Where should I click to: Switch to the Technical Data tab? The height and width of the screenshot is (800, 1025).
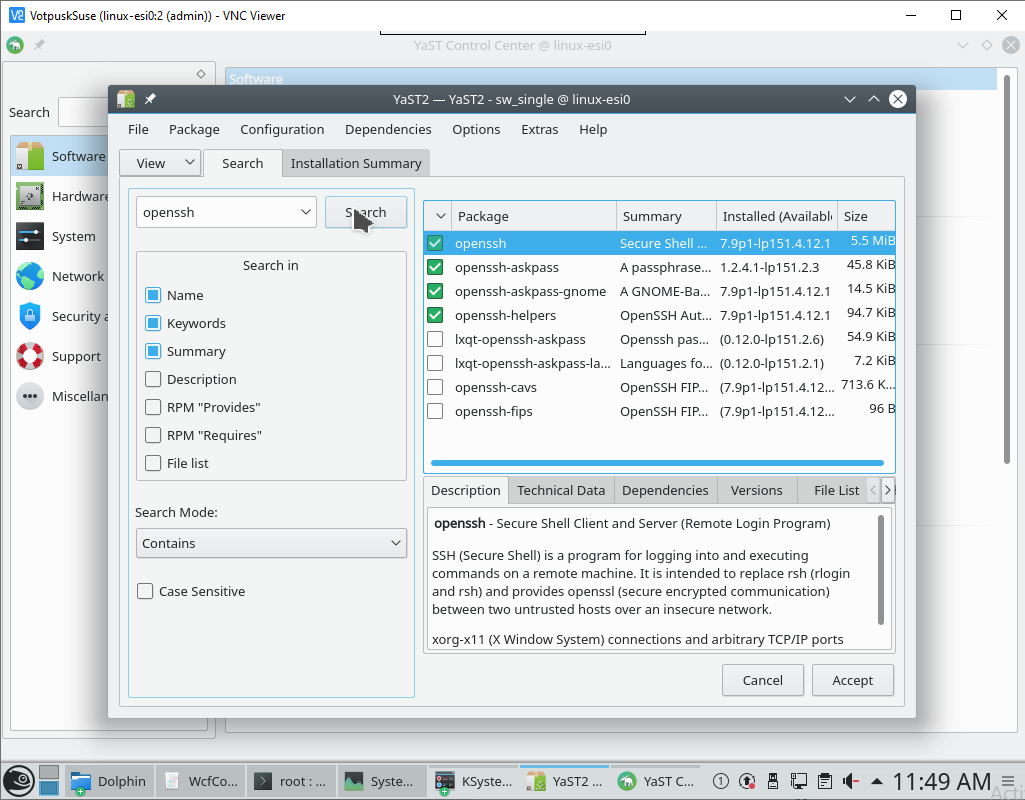coord(561,490)
